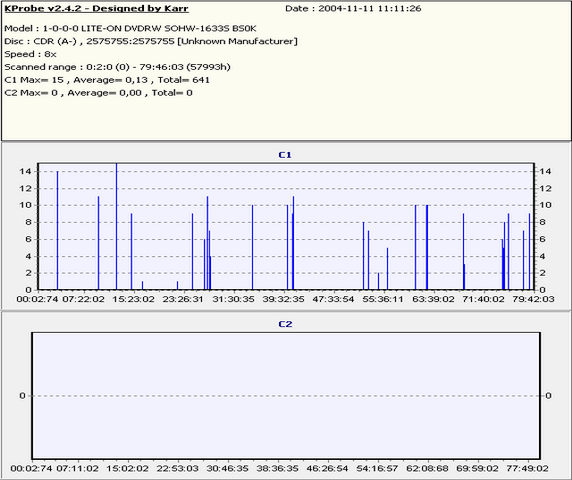The image size is (572, 480).
Task: Click the 4 value on C1 right axis
Action: [x=542, y=256]
